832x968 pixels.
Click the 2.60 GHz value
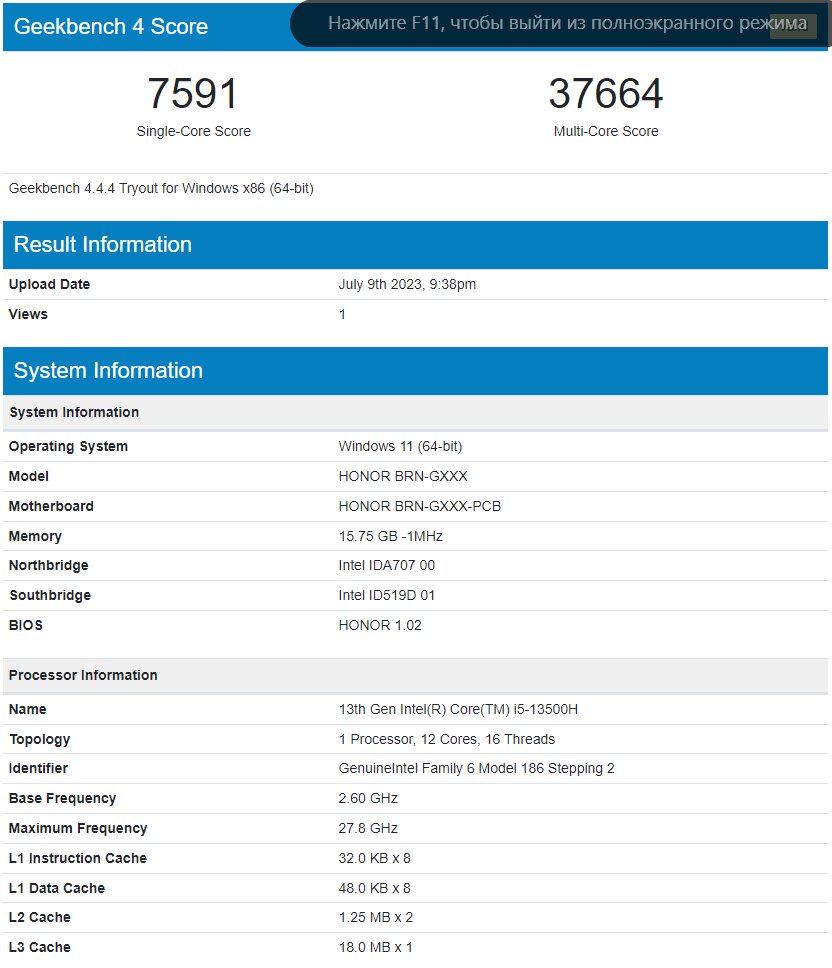(x=368, y=798)
